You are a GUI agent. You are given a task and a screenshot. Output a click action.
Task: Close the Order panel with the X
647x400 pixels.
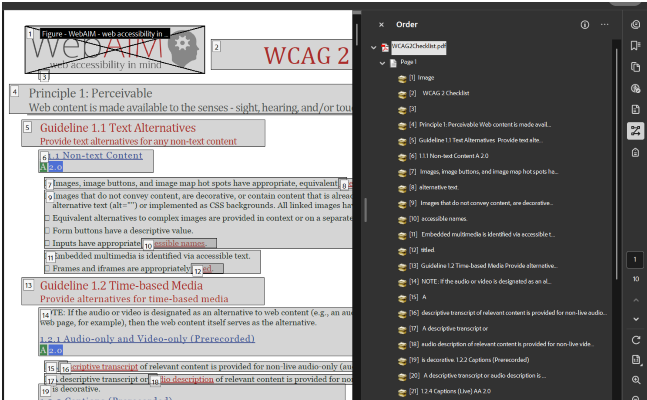(x=381, y=25)
